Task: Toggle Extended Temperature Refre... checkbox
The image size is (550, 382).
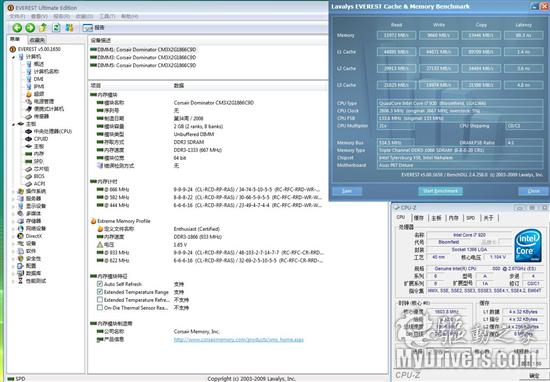Action: (x=100, y=300)
